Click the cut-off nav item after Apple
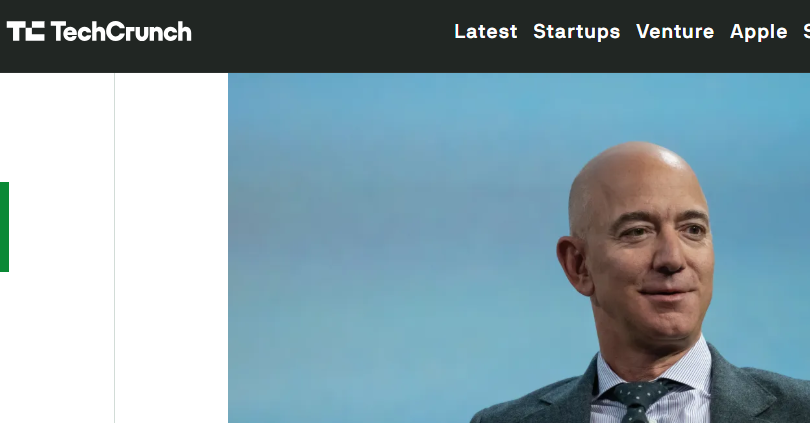 [x=806, y=32]
